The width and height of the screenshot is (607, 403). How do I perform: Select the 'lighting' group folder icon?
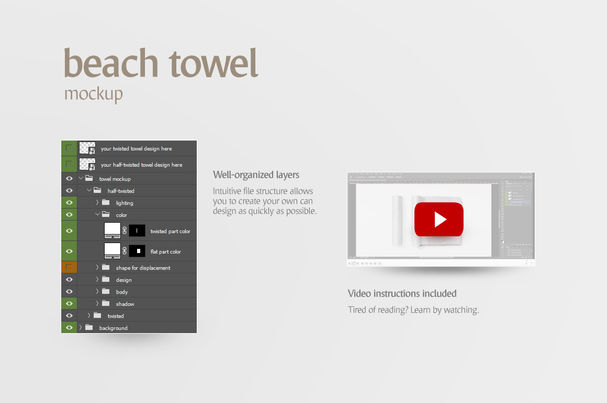[106, 202]
